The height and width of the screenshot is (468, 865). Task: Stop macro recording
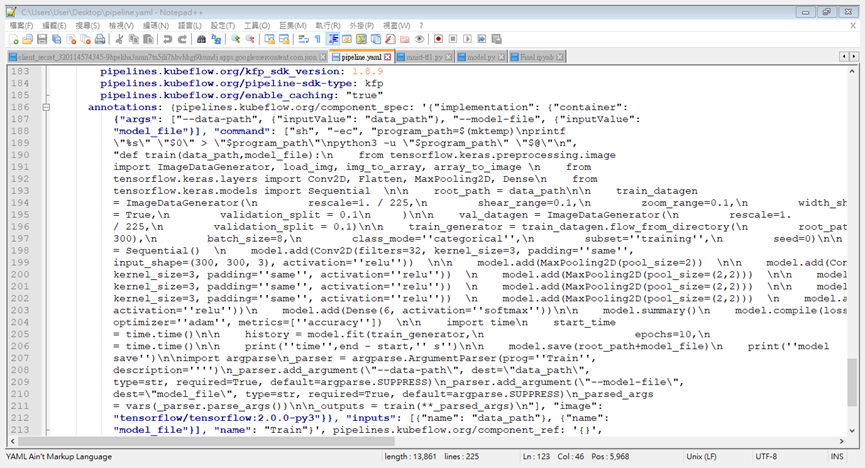(453, 39)
